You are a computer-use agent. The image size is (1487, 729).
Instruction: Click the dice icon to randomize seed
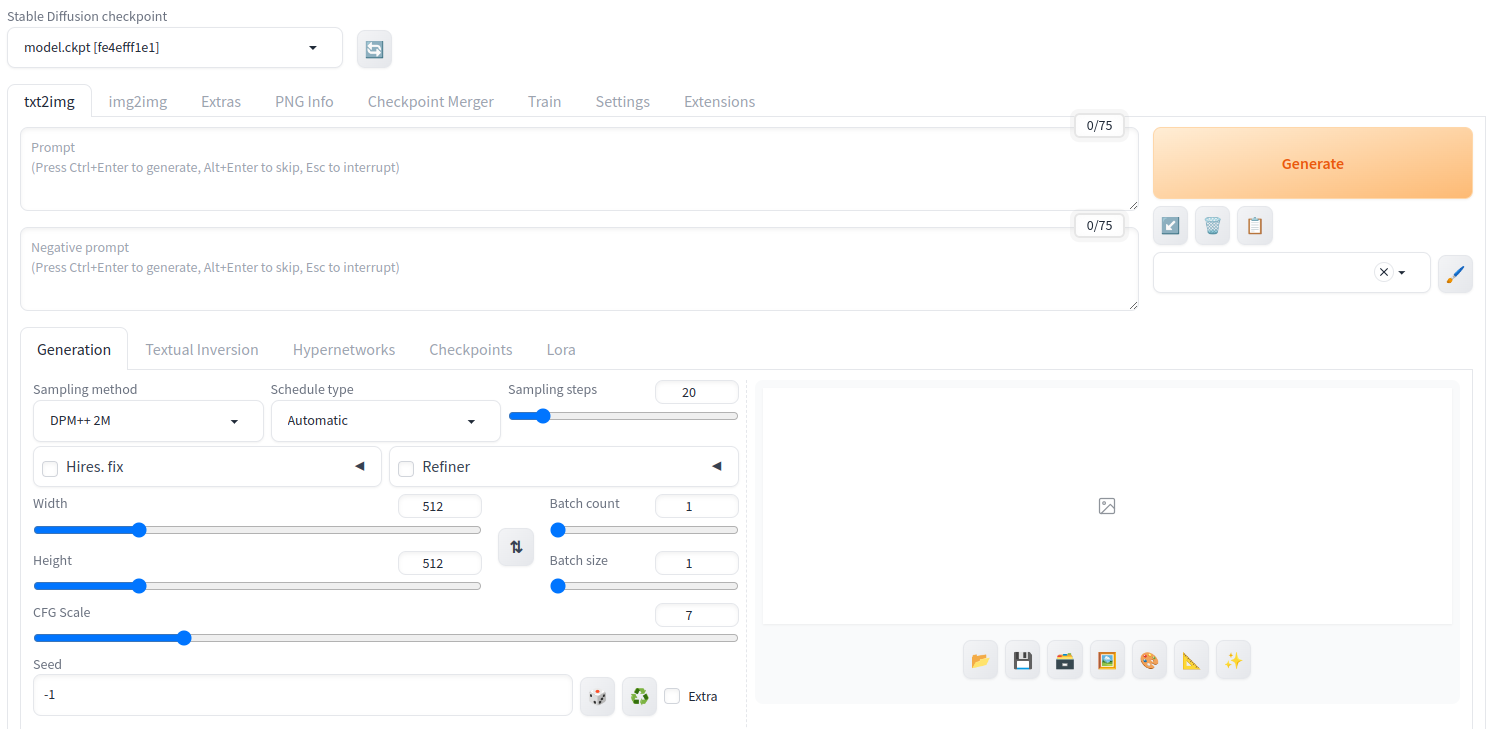coord(597,696)
